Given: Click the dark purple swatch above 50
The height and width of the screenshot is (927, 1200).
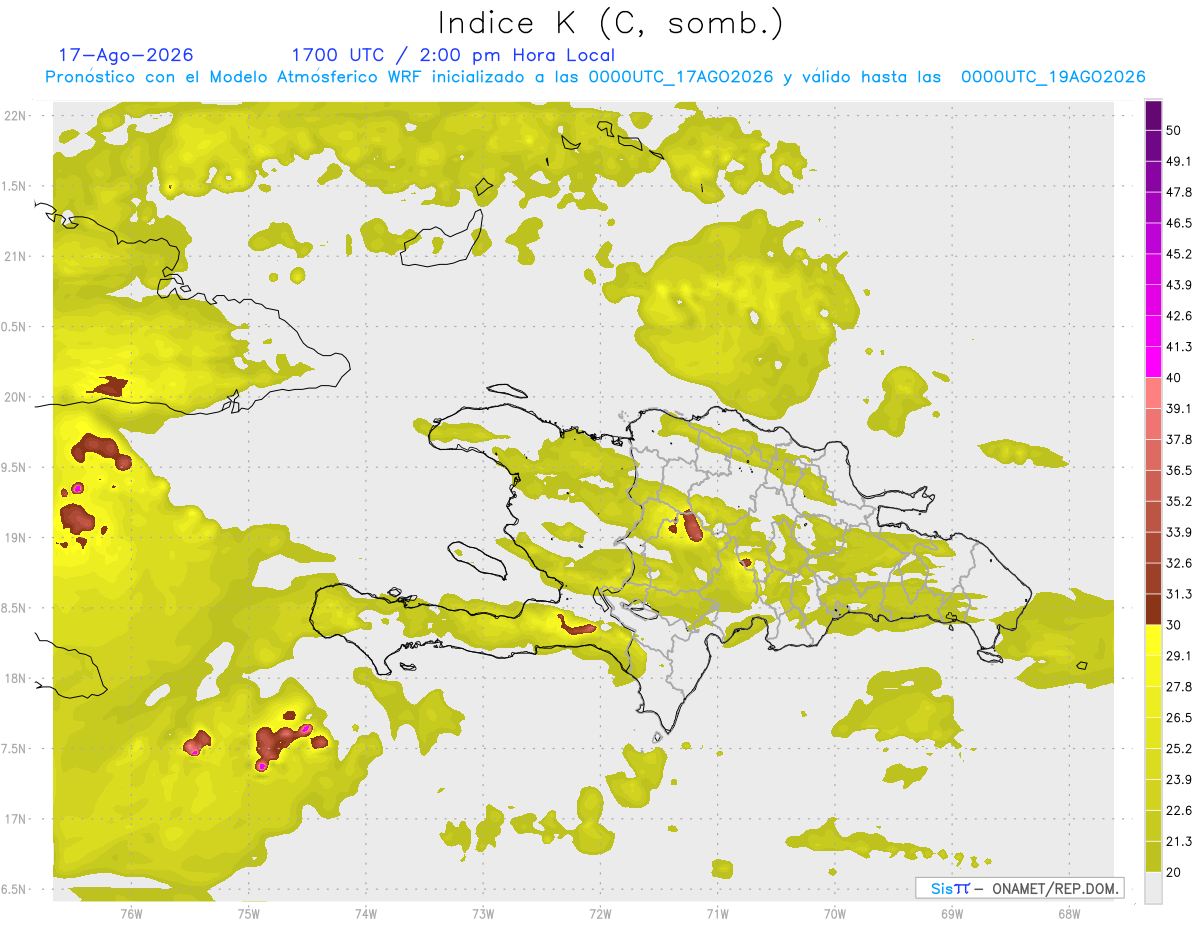Looking at the screenshot, I should click(1153, 115).
